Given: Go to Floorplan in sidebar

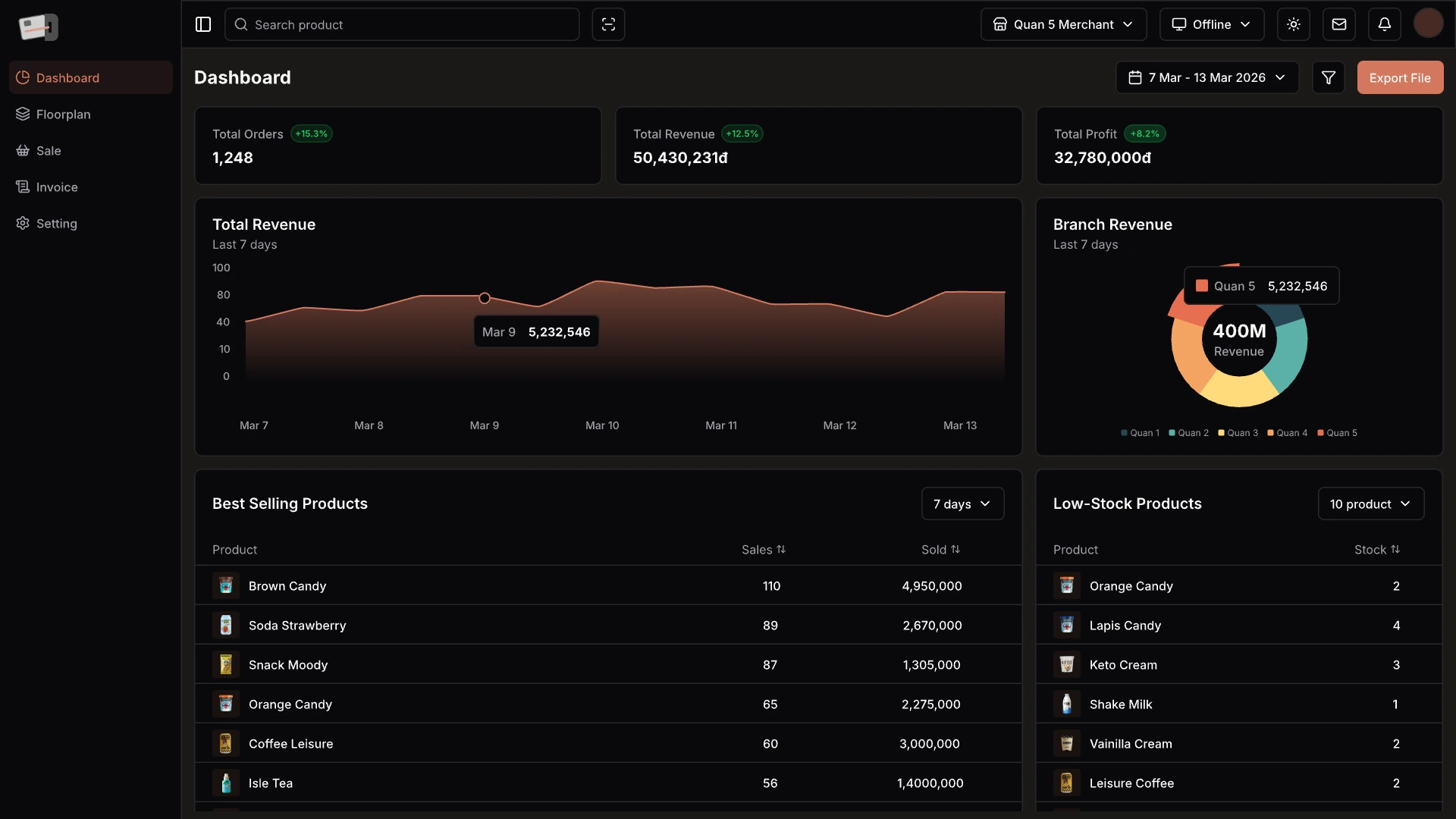Looking at the screenshot, I should pos(63,115).
